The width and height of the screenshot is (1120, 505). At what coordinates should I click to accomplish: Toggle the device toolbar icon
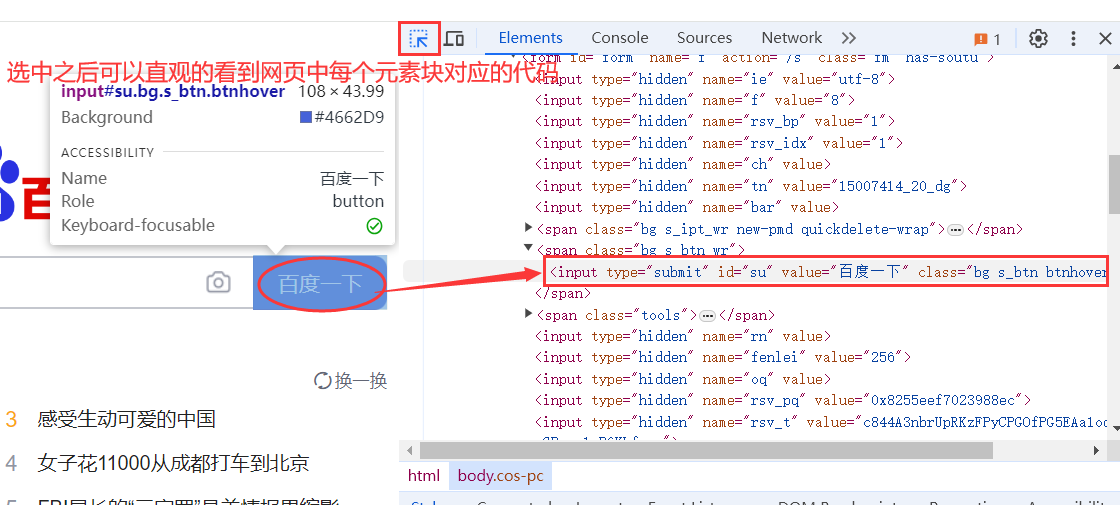point(454,38)
